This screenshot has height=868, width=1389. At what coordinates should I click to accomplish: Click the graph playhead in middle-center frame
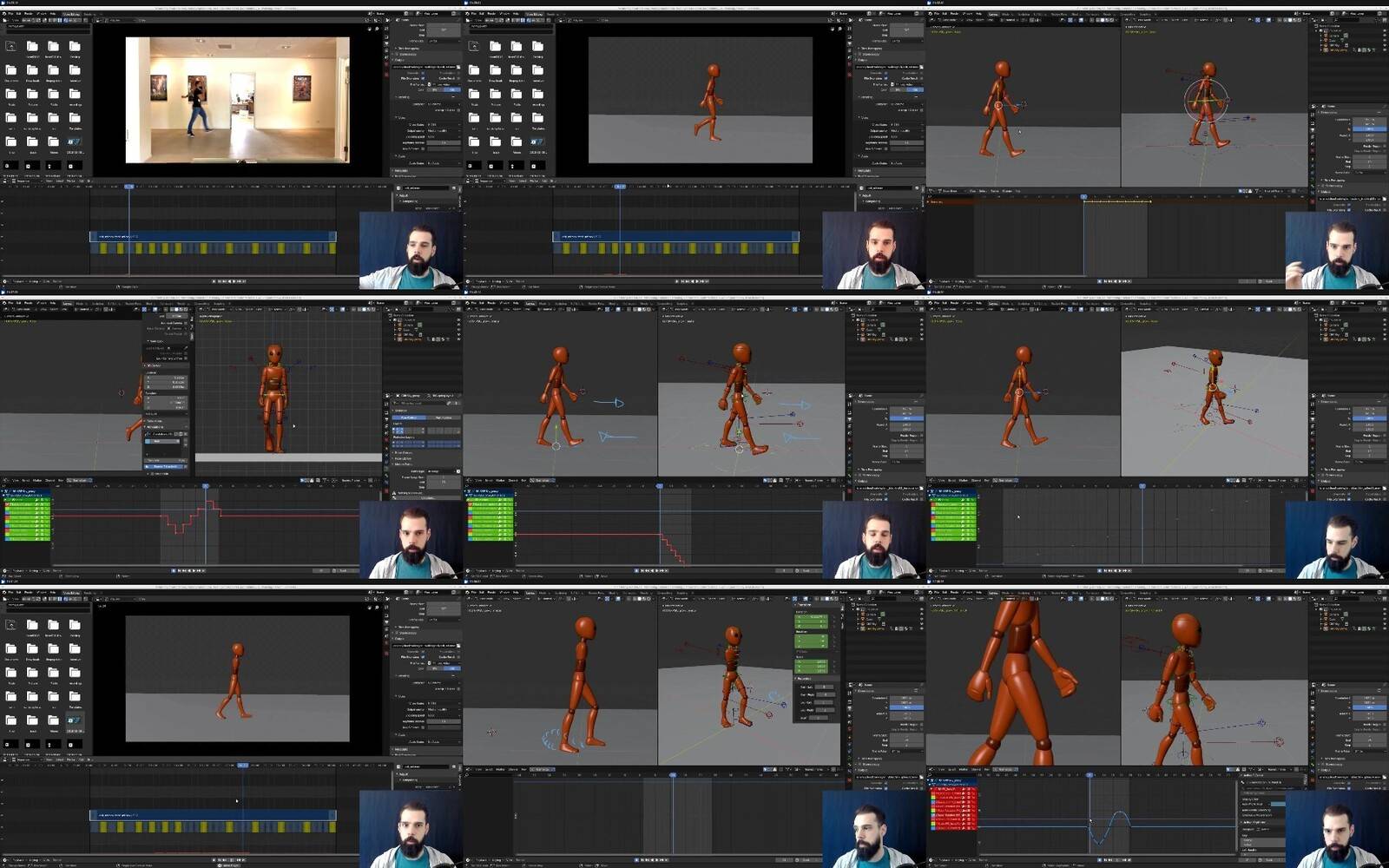pyautogui.click(x=660, y=486)
